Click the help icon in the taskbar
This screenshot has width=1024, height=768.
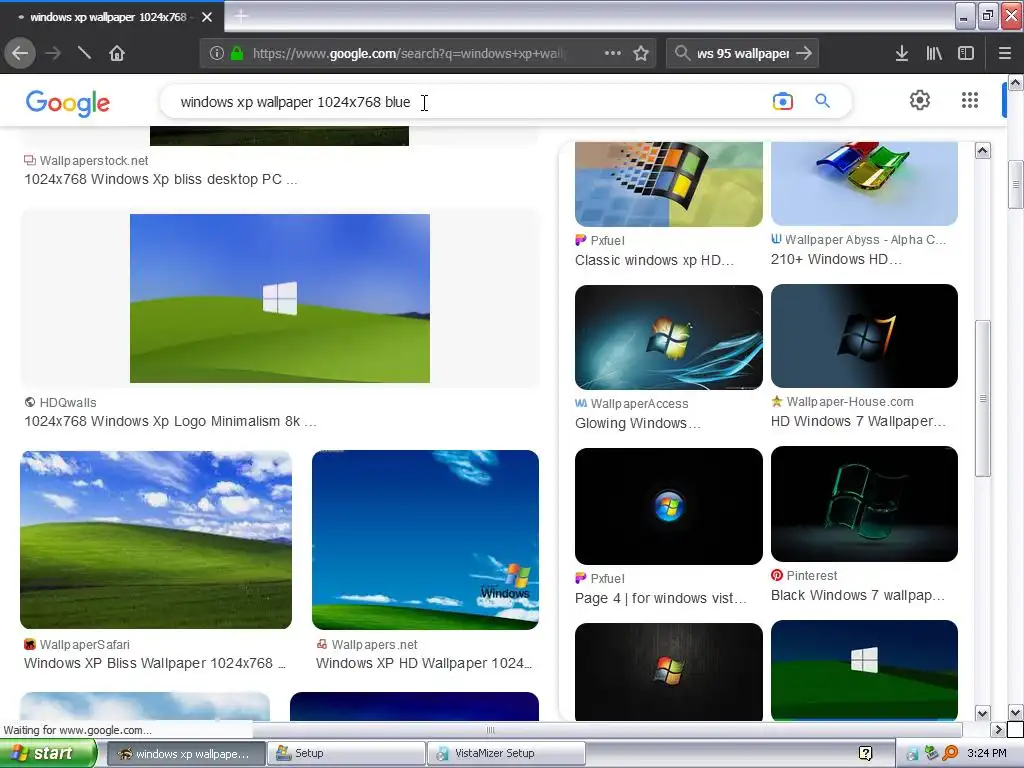(x=865, y=754)
